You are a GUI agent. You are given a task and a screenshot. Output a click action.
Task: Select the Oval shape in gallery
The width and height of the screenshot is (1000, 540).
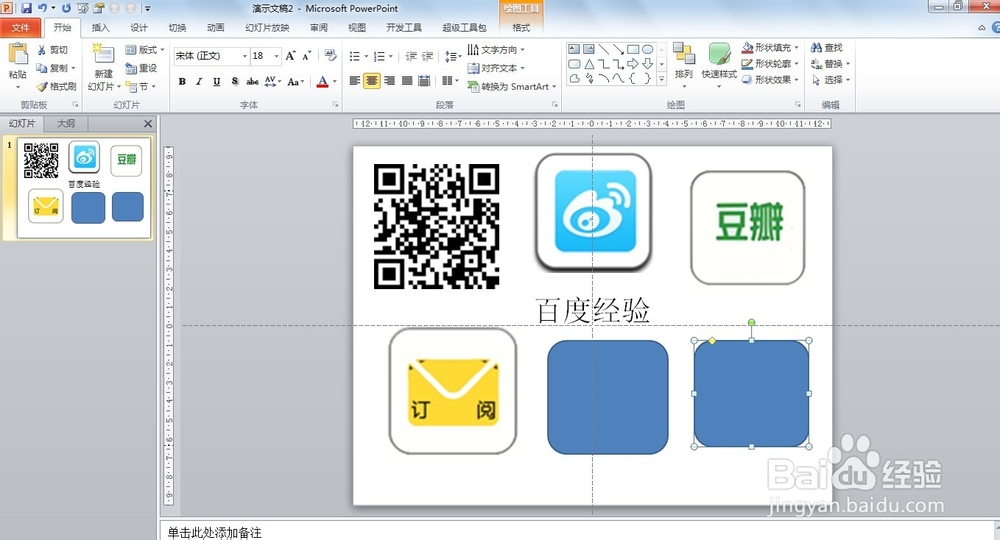coord(647,49)
